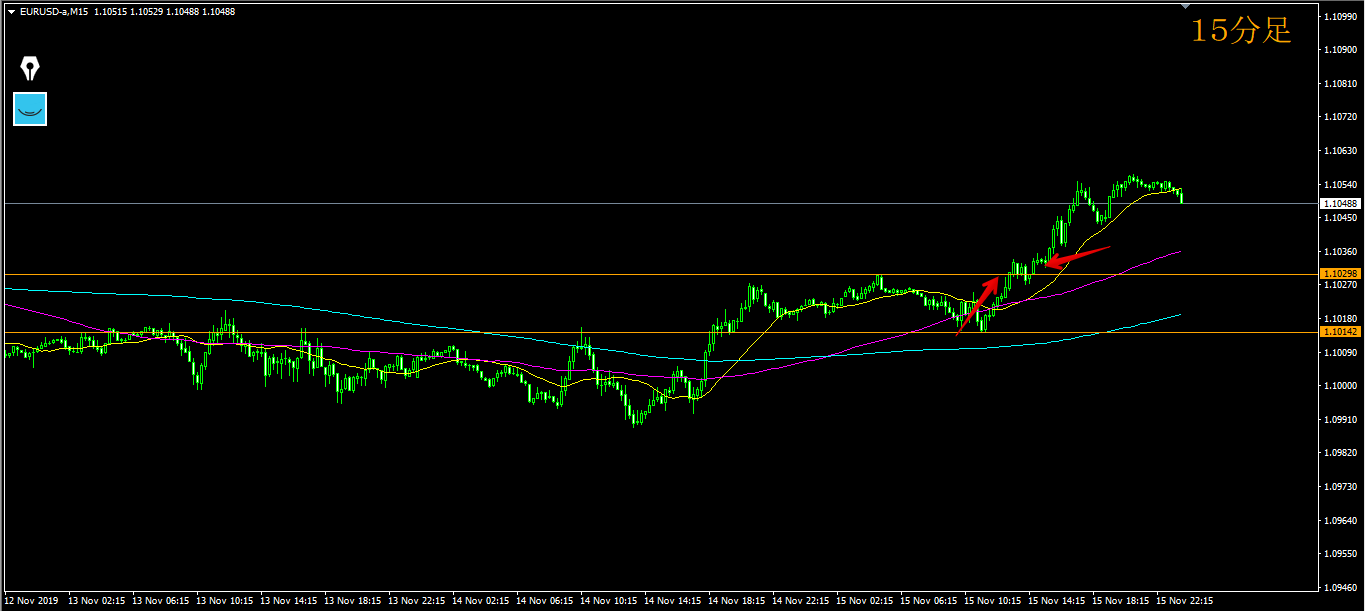The image size is (1366, 611).
Task: Click the 14 Nov 18:15 time label
Action: point(736,601)
